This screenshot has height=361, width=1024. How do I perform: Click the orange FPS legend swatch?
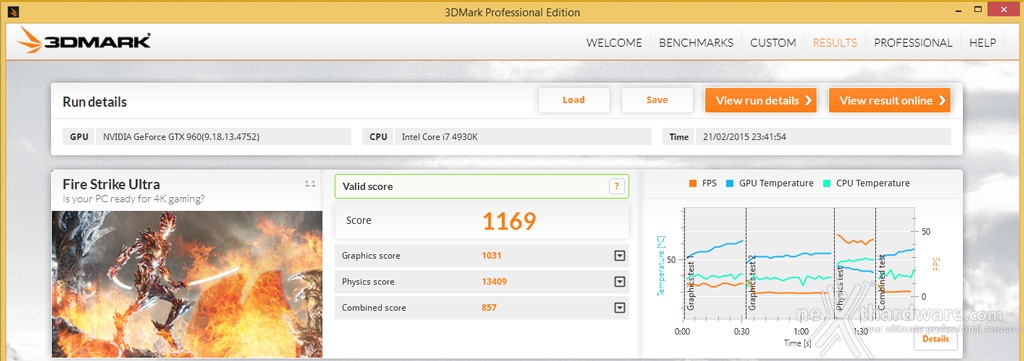(x=692, y=183)
